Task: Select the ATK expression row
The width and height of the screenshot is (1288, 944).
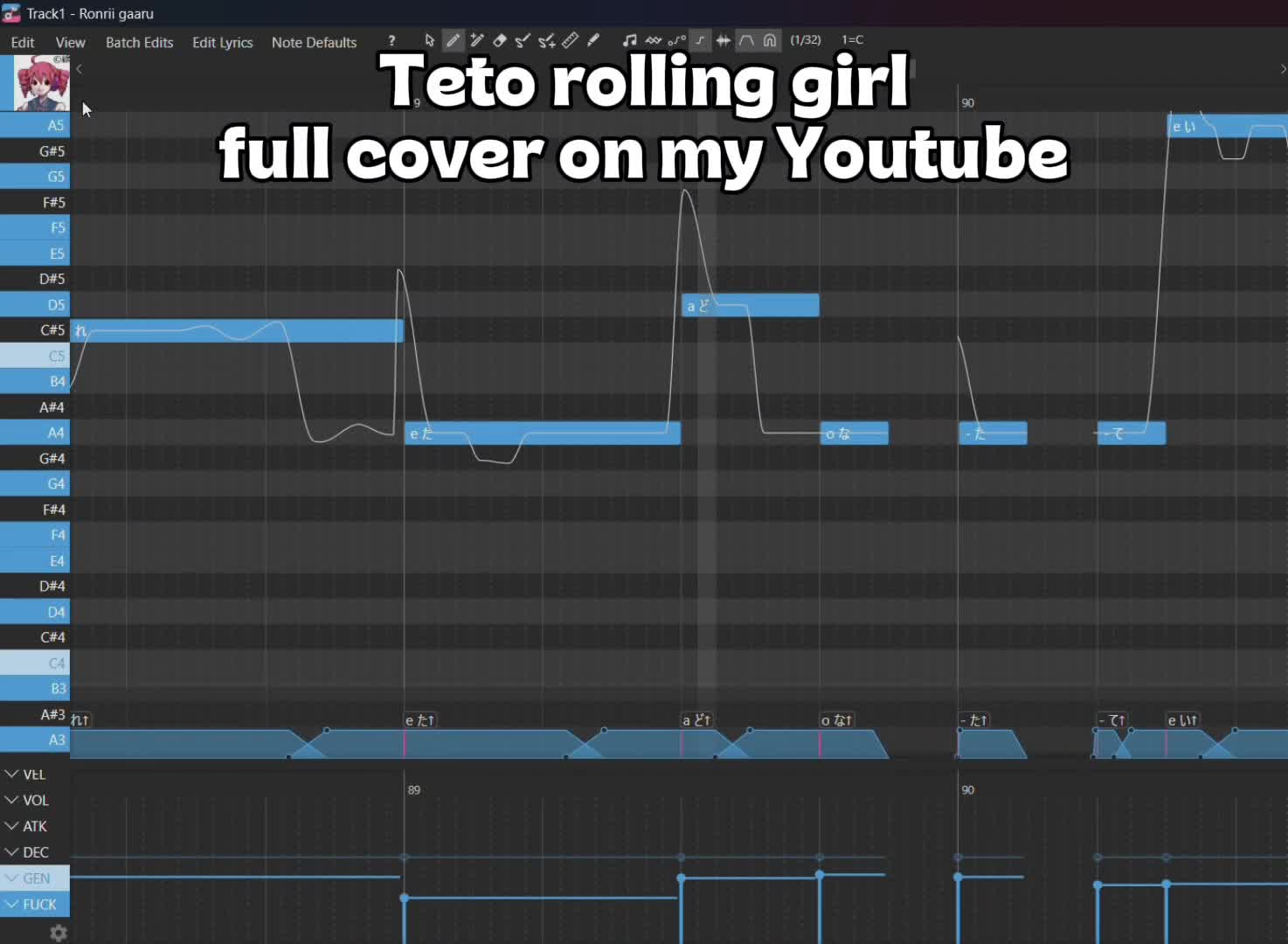Action: pos(35,827)
